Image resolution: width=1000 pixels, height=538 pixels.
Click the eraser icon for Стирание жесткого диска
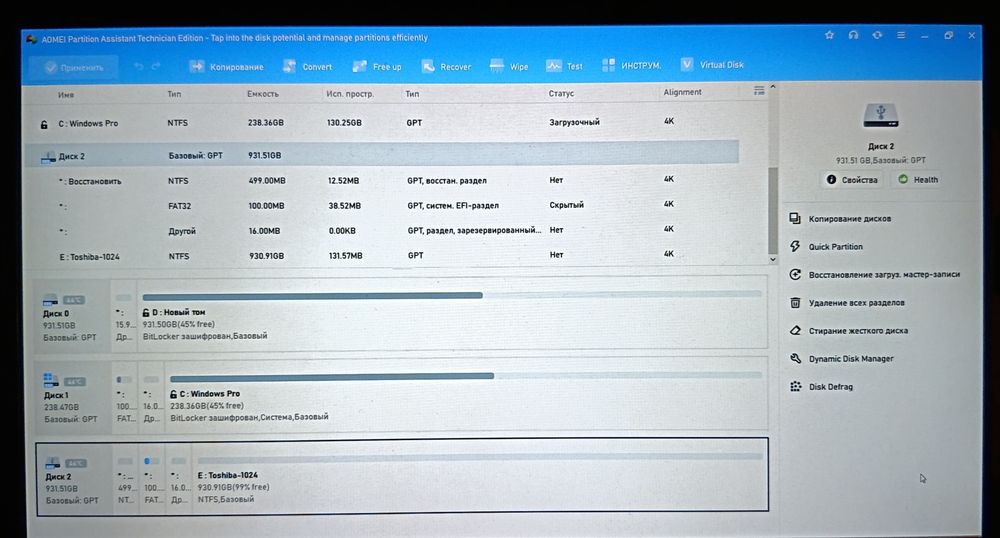tap(795, 330)
